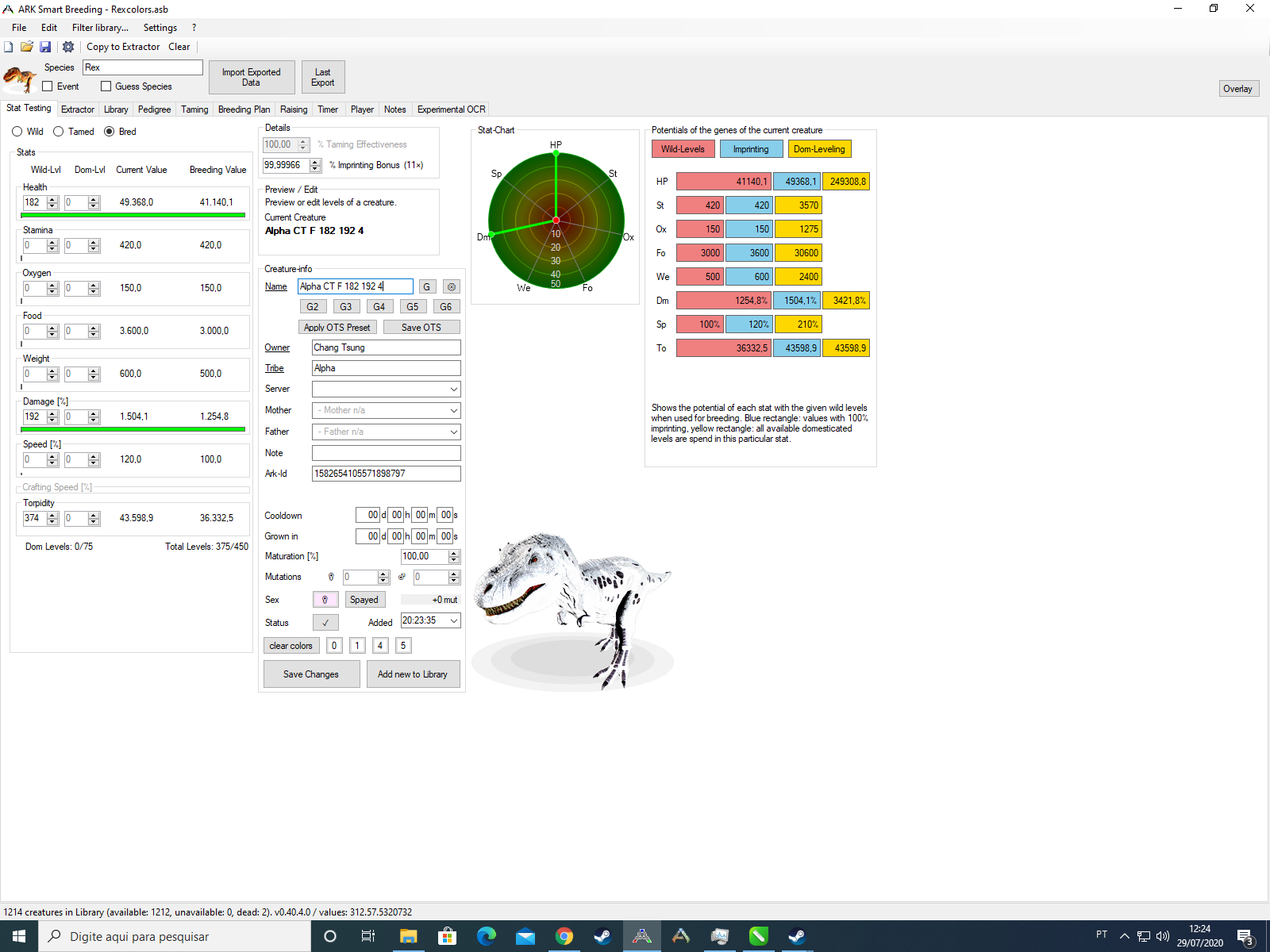Select the Bred radio button
Viewport: 1270px width, 952px height.
pos(109,132)
